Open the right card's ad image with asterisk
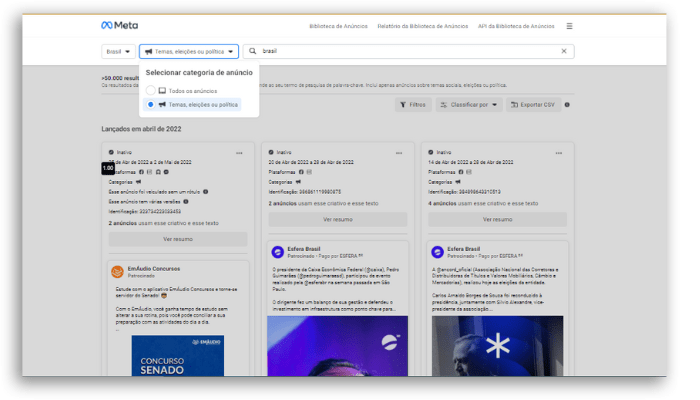This screenshot has height=400, width=700. pyautogui.click(x=497, y=346)
